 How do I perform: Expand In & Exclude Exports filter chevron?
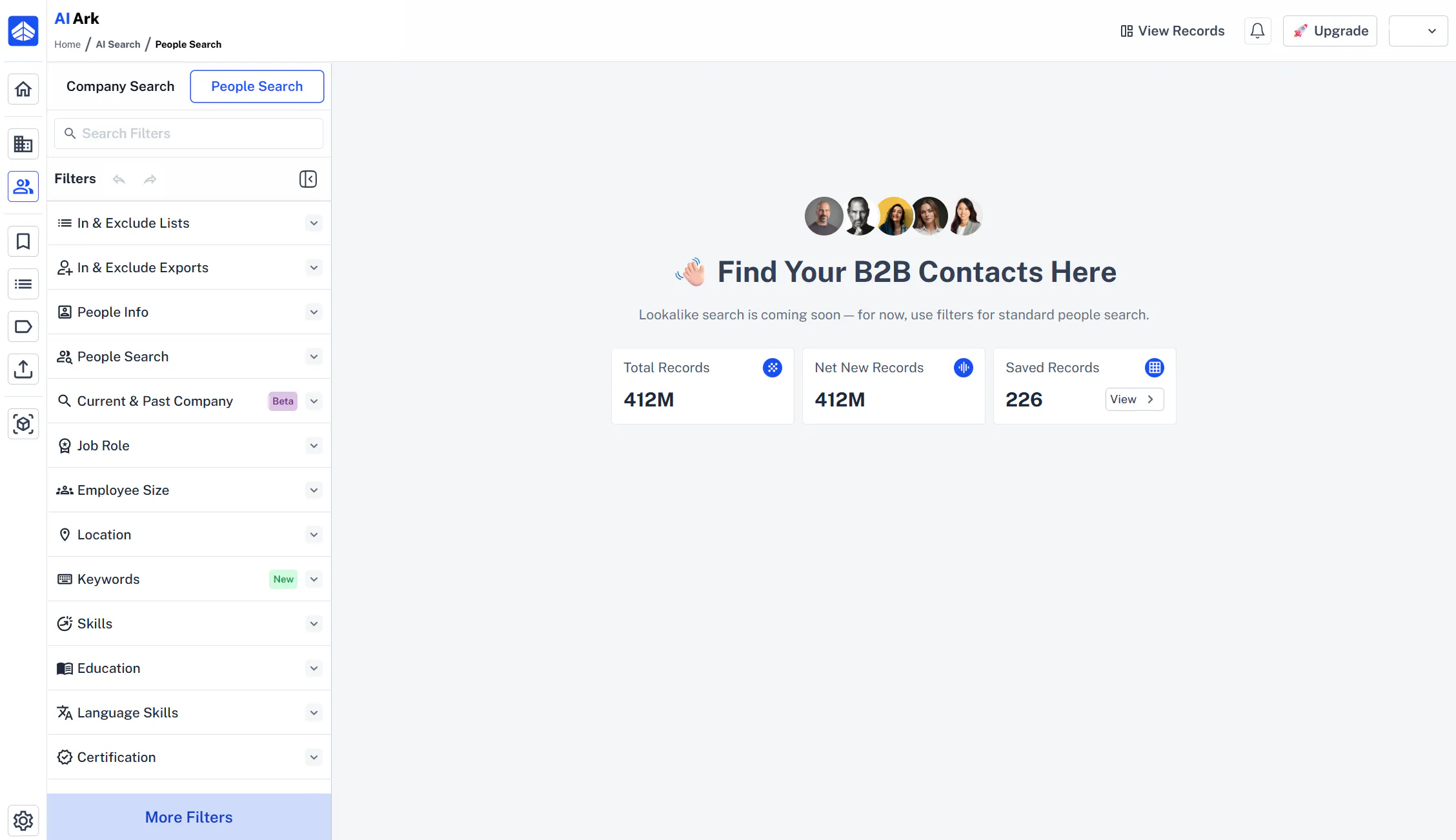(314, 268)
